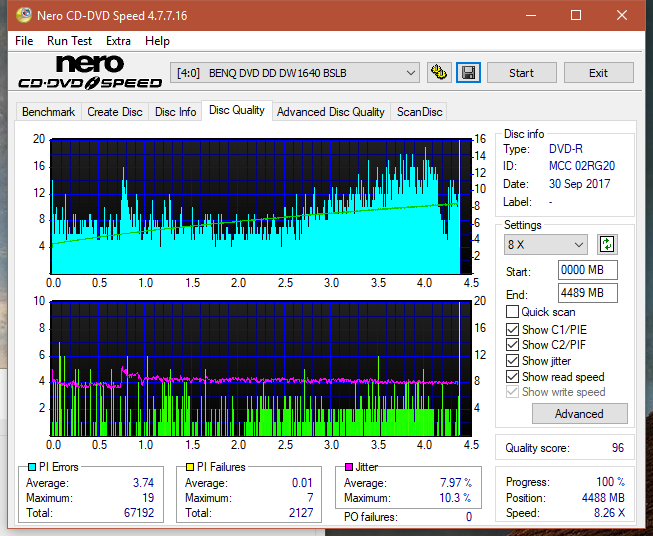653x536 pixels.
Task: Click the drive options tool icon
Action: point(439,73)
